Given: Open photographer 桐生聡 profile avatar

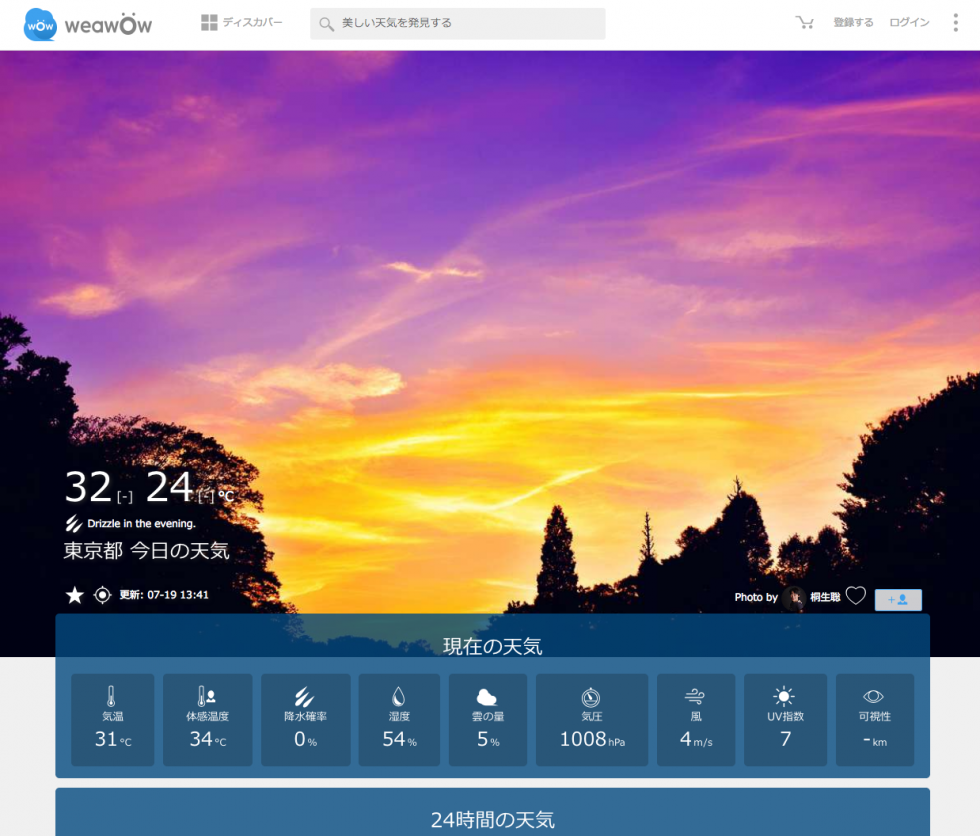Looking at the screenshot, I should 794,598.
